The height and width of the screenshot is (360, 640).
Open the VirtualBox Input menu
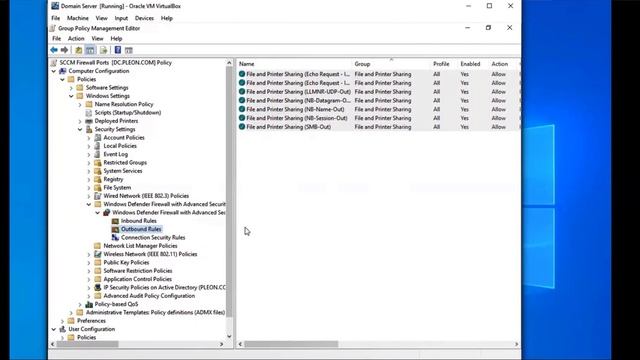click(121, 18)
